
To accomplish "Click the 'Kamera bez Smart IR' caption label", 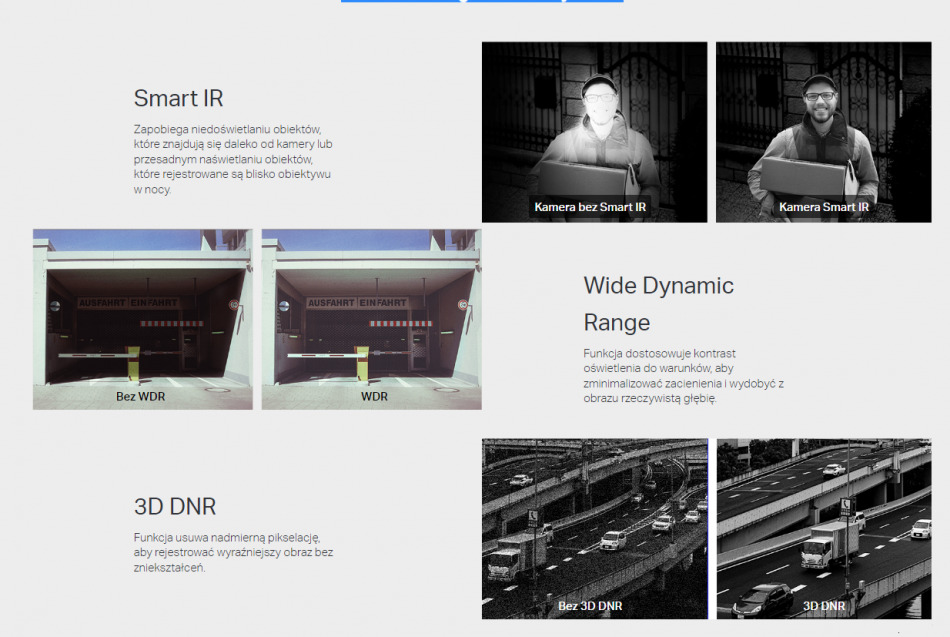I will 590,207.
